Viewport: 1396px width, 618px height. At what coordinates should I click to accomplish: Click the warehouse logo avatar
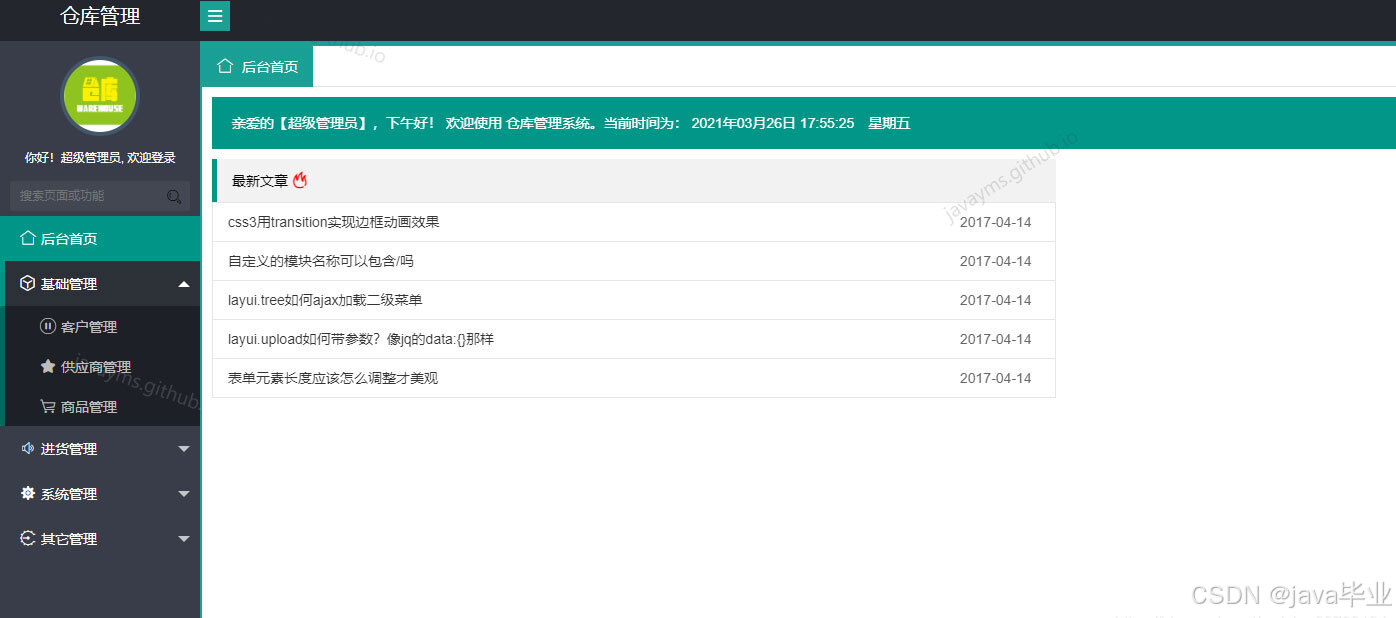click(x=99, y=96)
